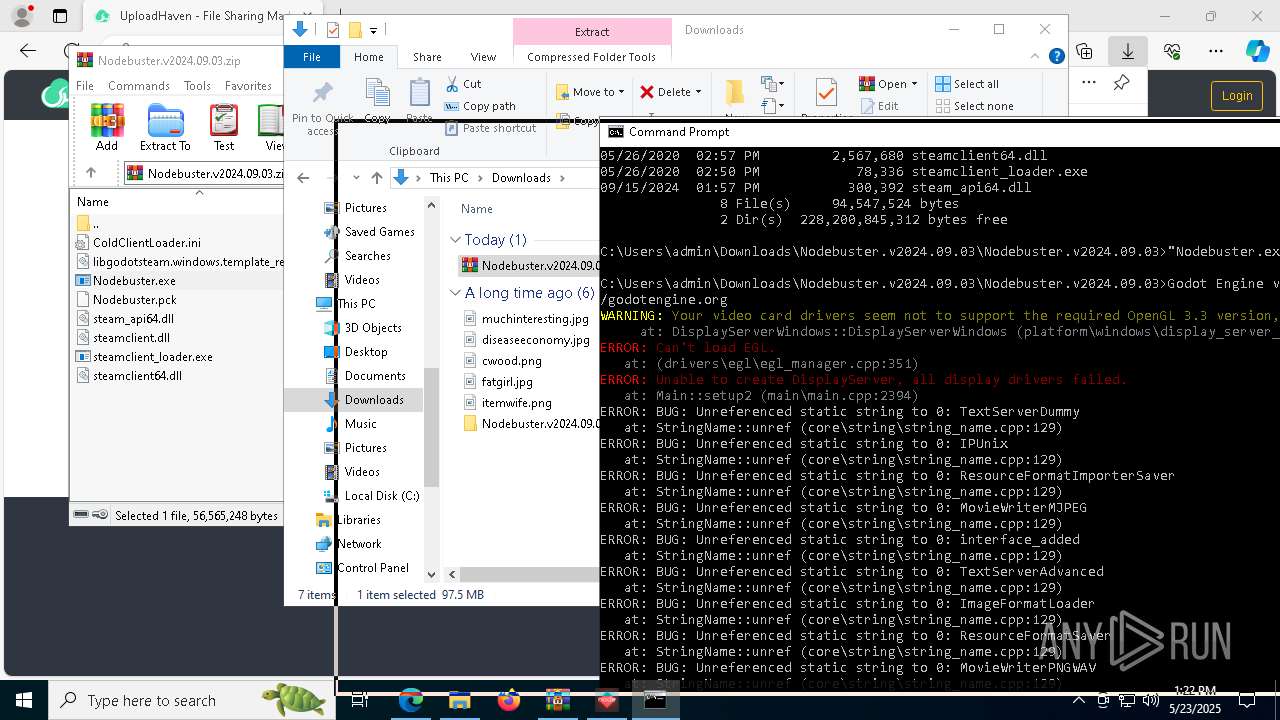The width and height of the screenshot is (1280, 720).
Task: Click Cut in Explorer ribbon
Action: click(x=463, y=84)
